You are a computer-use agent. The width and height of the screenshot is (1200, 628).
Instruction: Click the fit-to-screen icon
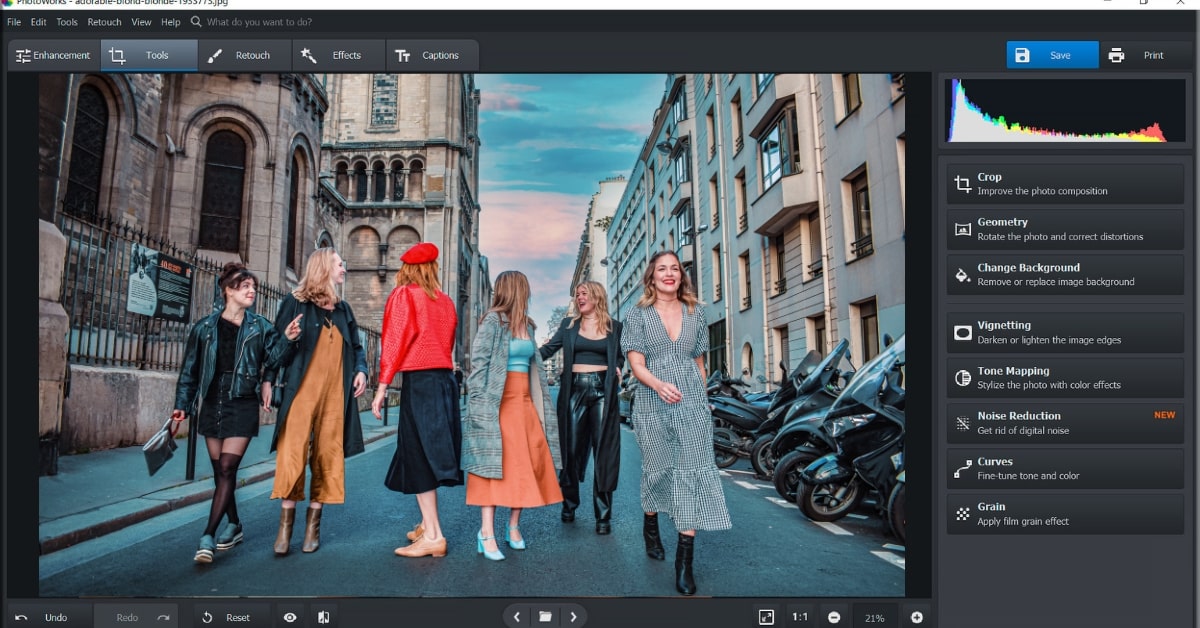pyautogui.click(x=766, y=617)
